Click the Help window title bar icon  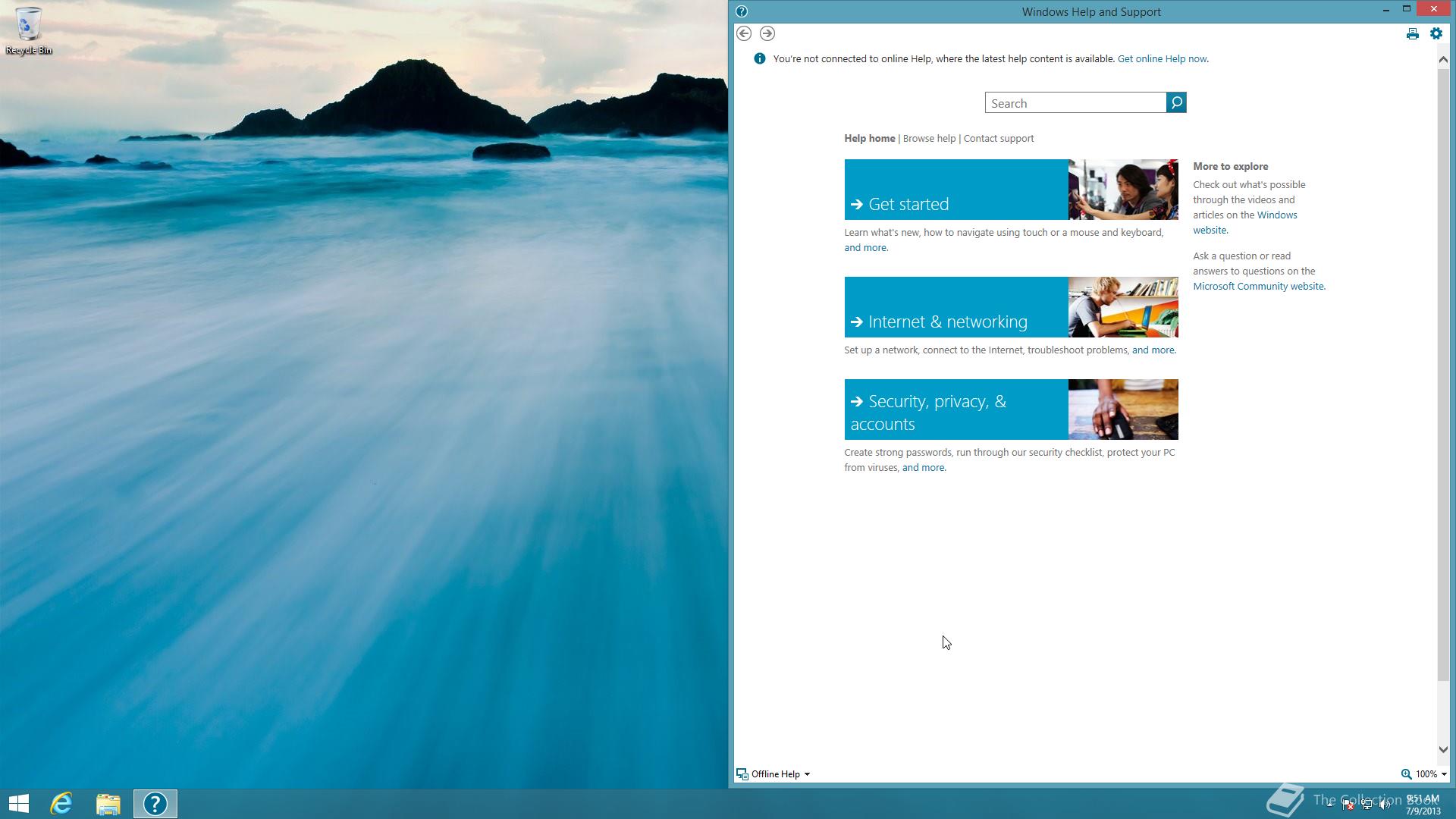coord(742,11)
